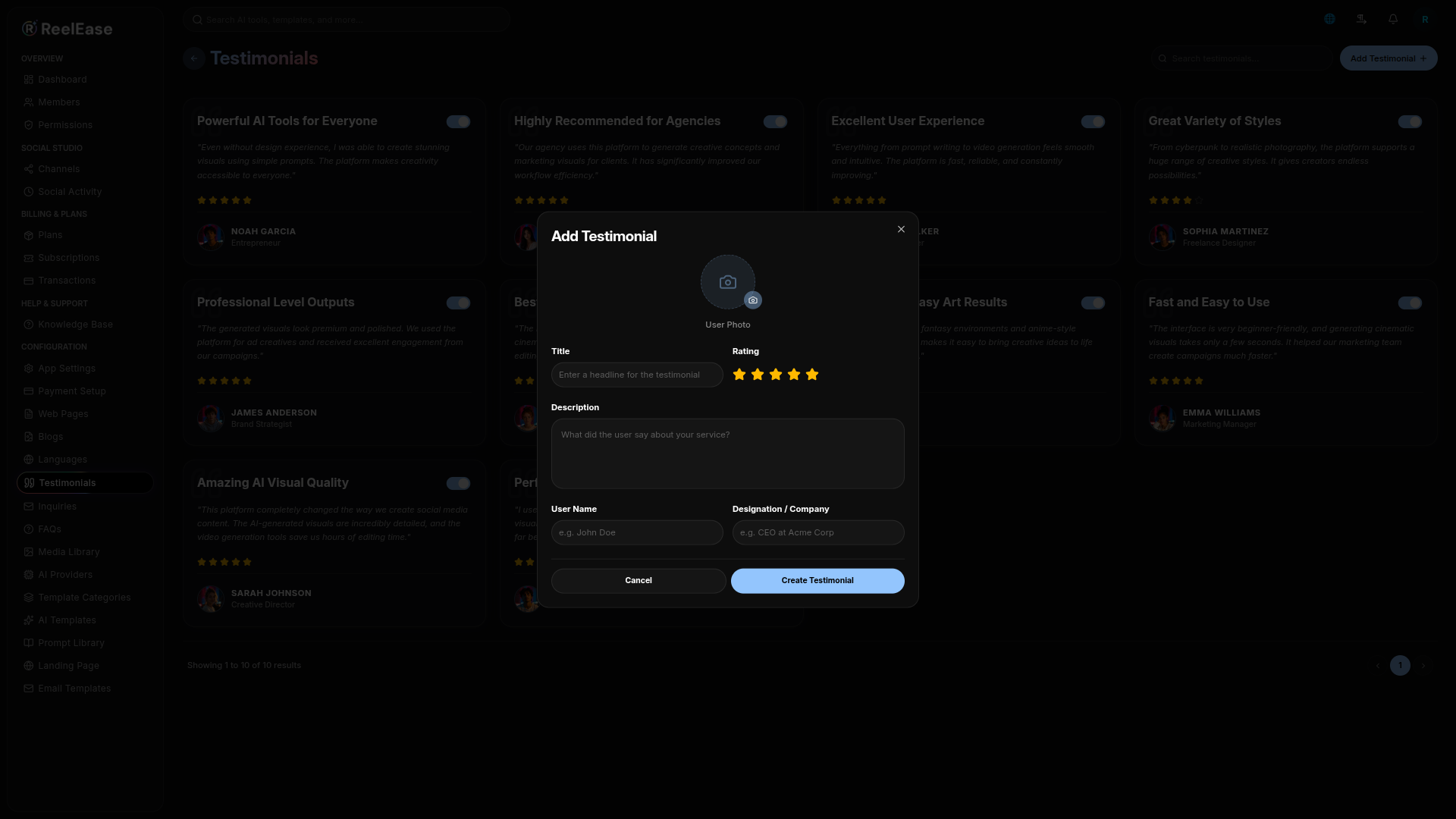Close the Add Testimonial dialog
This screenshot has height=819, width=1456.
901,229
